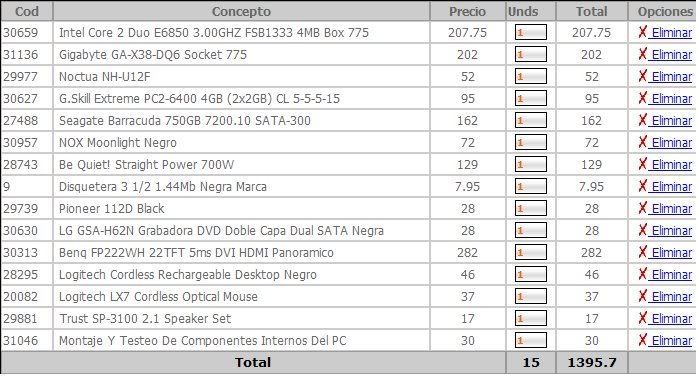Delete the Disquetera 3 1/2 item via Eliminar
Viewport: 696px width, 384px height.
(x=670, y=186)
